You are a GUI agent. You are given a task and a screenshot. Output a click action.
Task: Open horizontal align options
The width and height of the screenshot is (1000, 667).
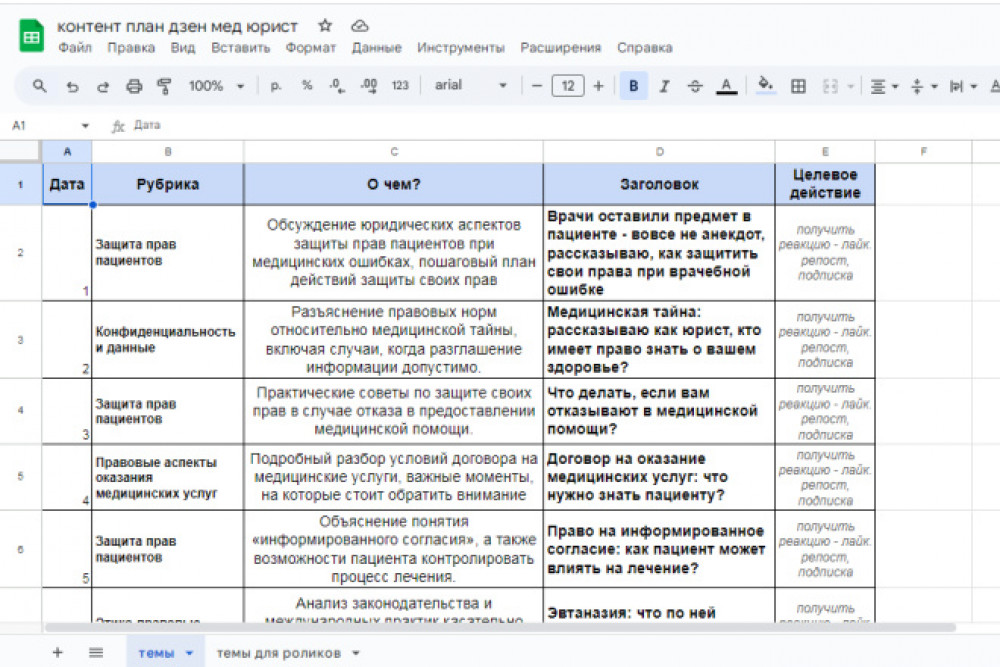[884, 86]
